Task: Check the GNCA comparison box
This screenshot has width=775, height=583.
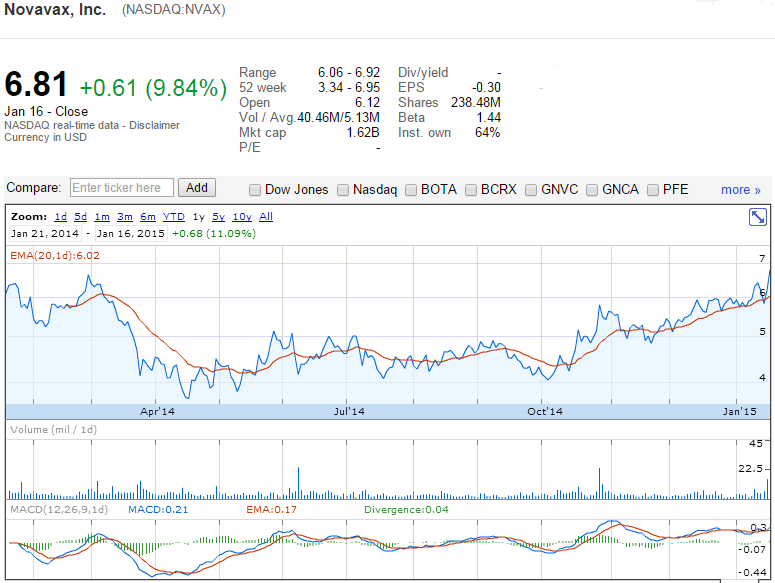Action: click(592, 190)
